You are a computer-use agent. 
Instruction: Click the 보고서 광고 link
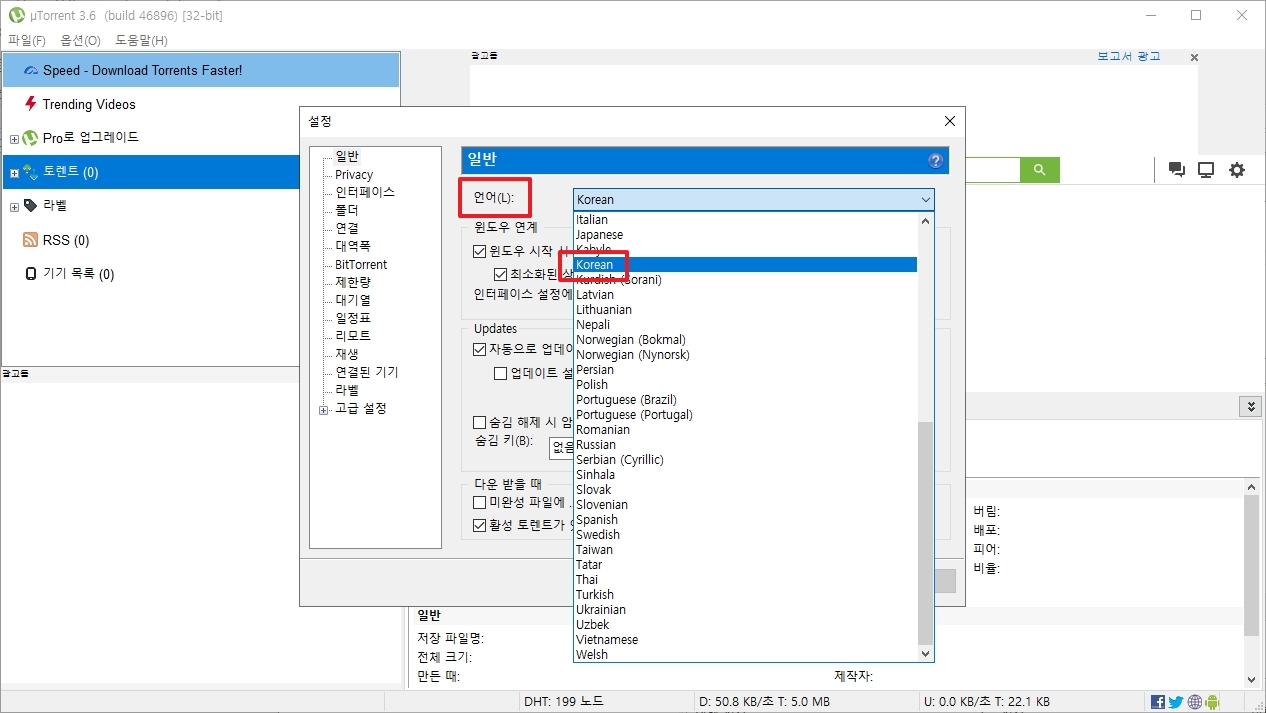1127,57
